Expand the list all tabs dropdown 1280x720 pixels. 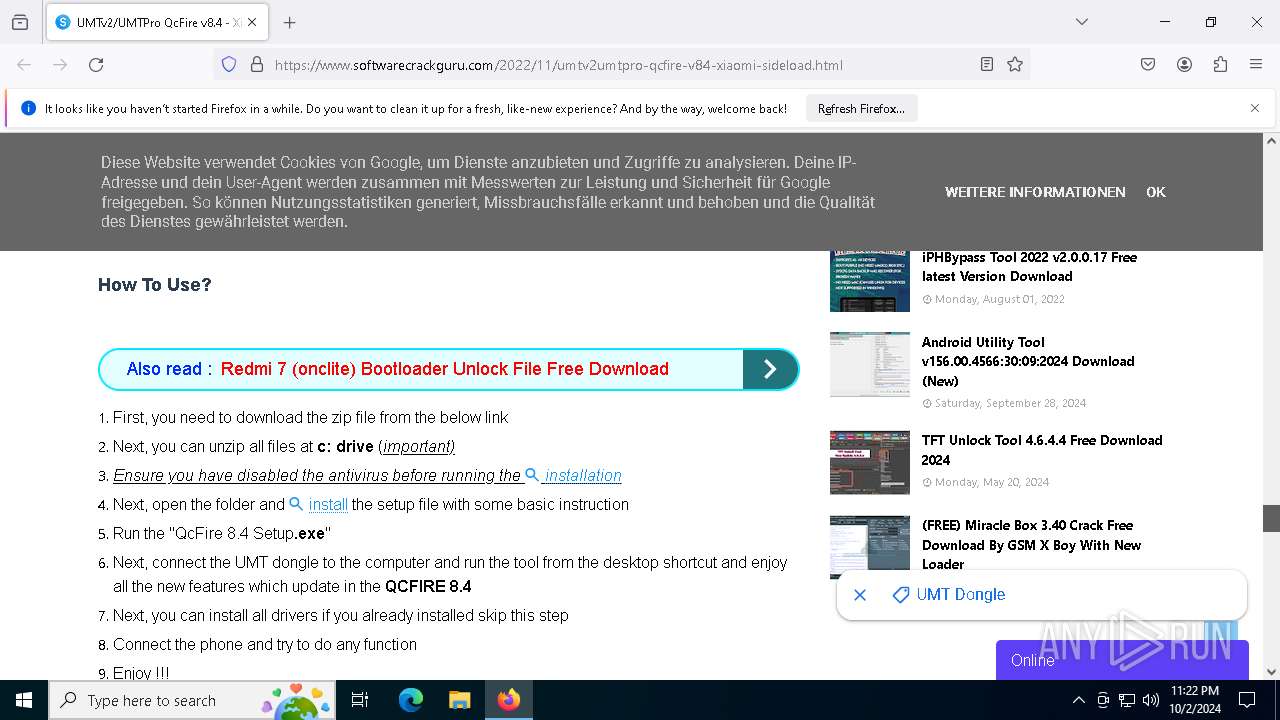point(1082,22)
